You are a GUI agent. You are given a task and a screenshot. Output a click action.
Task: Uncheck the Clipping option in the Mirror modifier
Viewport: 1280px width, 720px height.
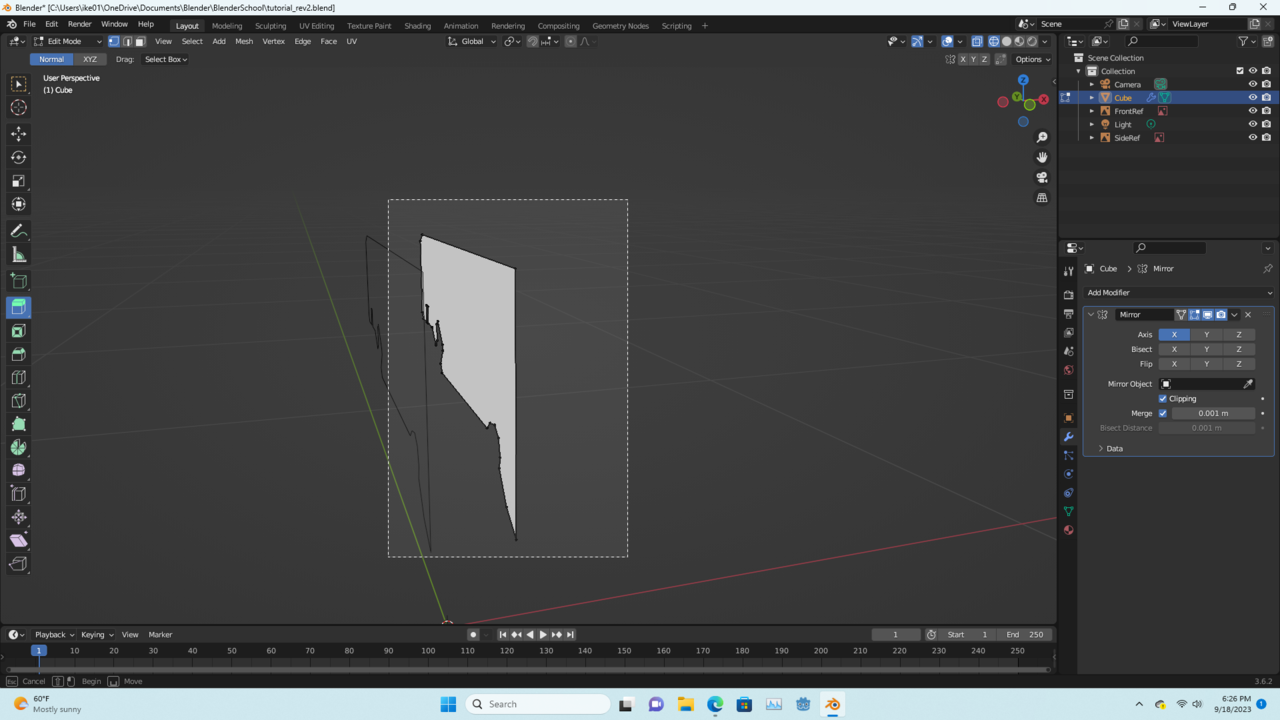[1163, 398]
